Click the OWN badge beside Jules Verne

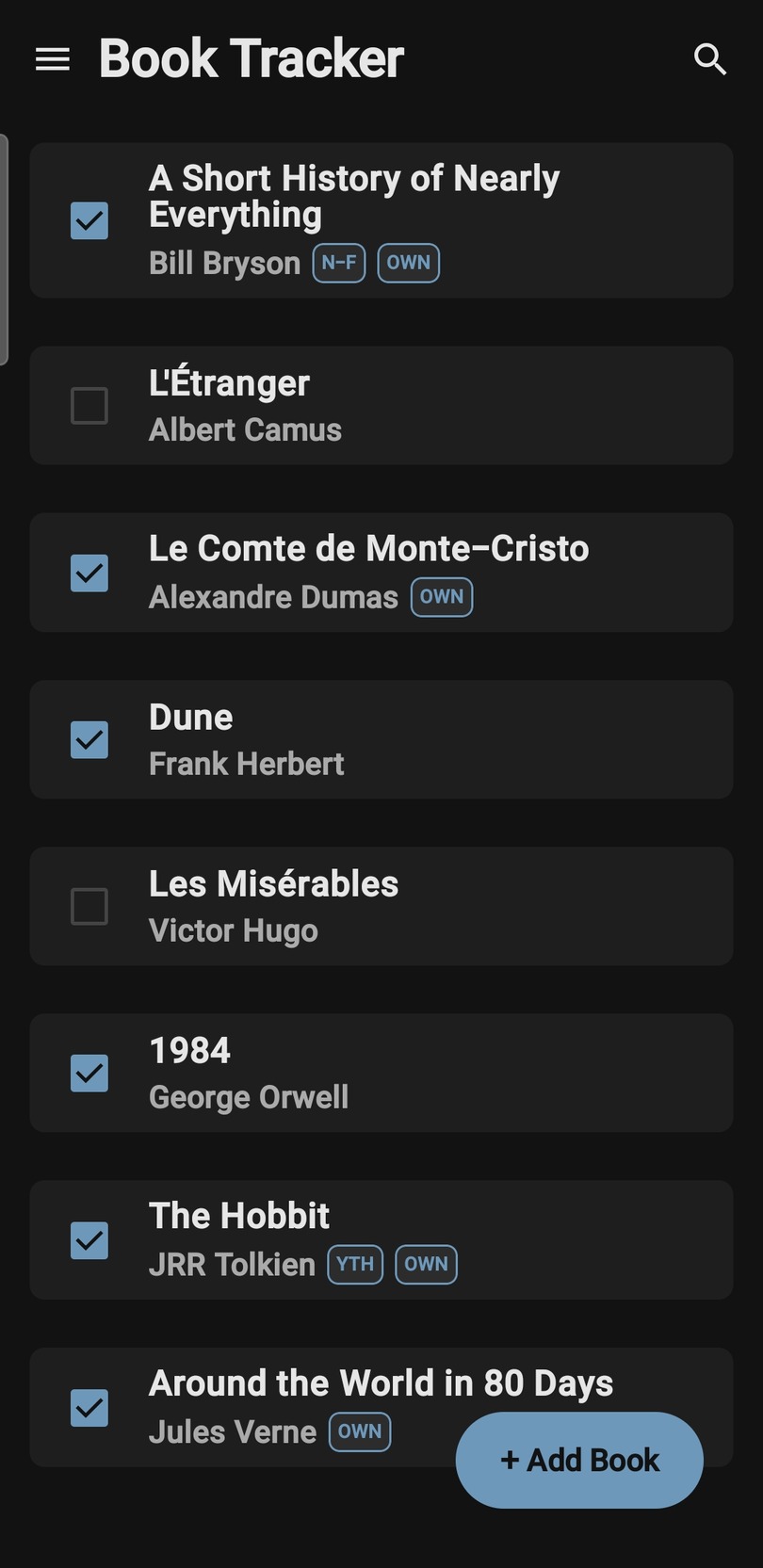[359, 1431]
